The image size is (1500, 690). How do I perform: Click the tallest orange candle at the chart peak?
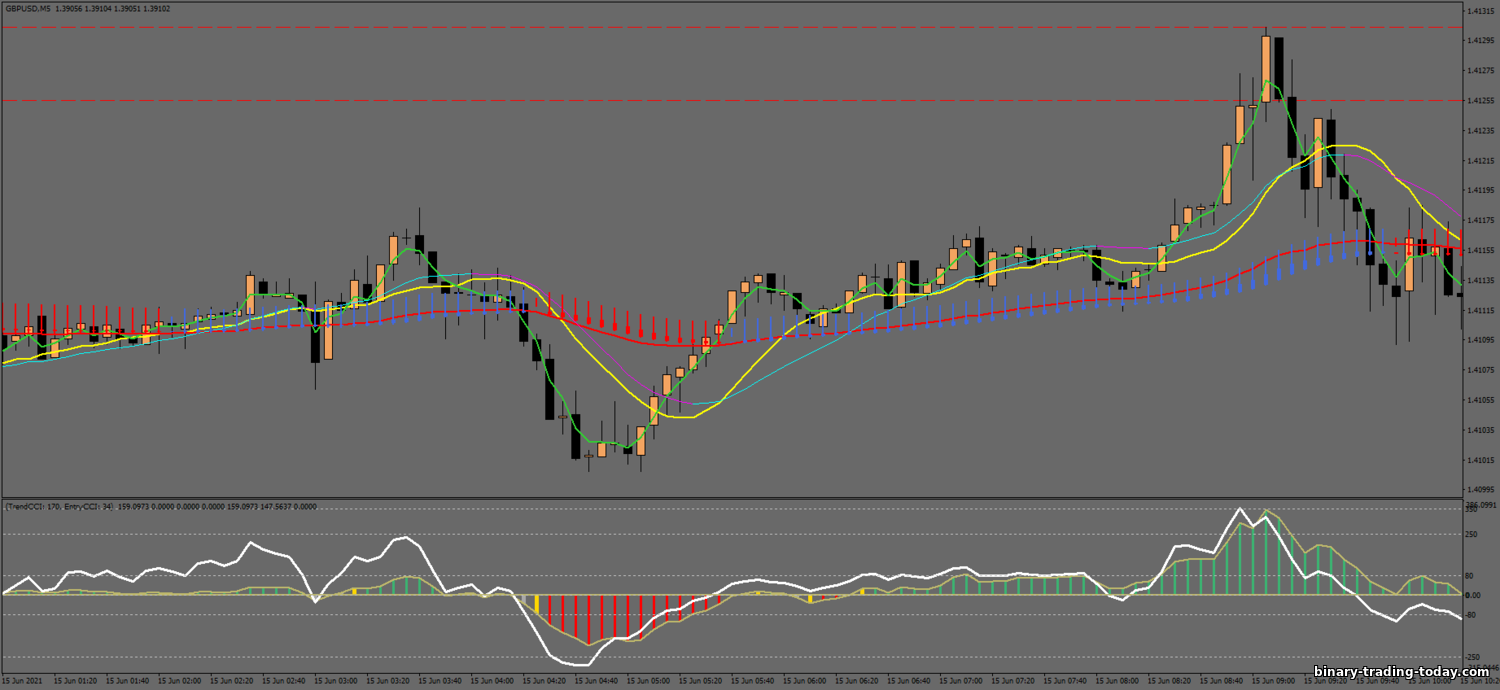[1266, 69]
